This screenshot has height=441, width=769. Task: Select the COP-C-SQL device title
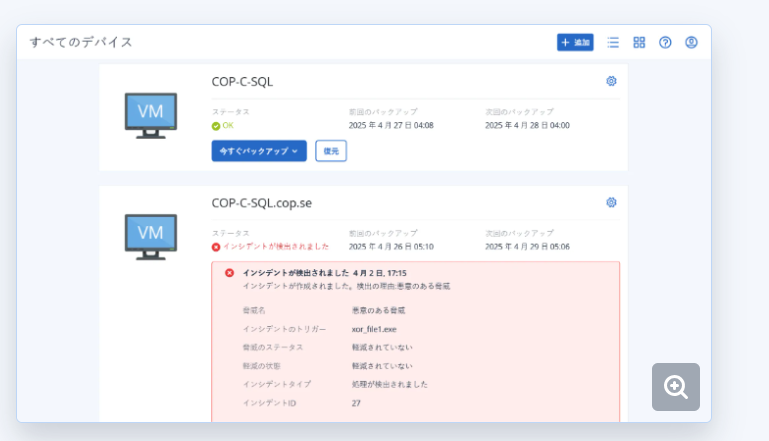click(x=242, y=81)
